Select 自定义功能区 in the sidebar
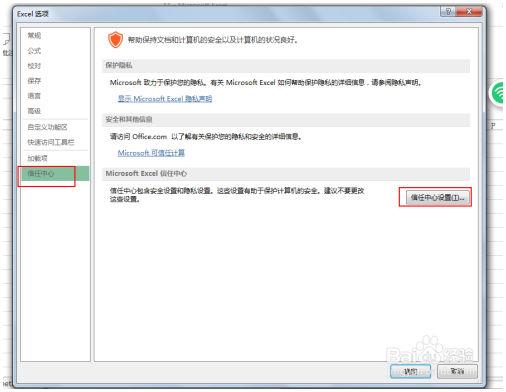 [47, 127]
